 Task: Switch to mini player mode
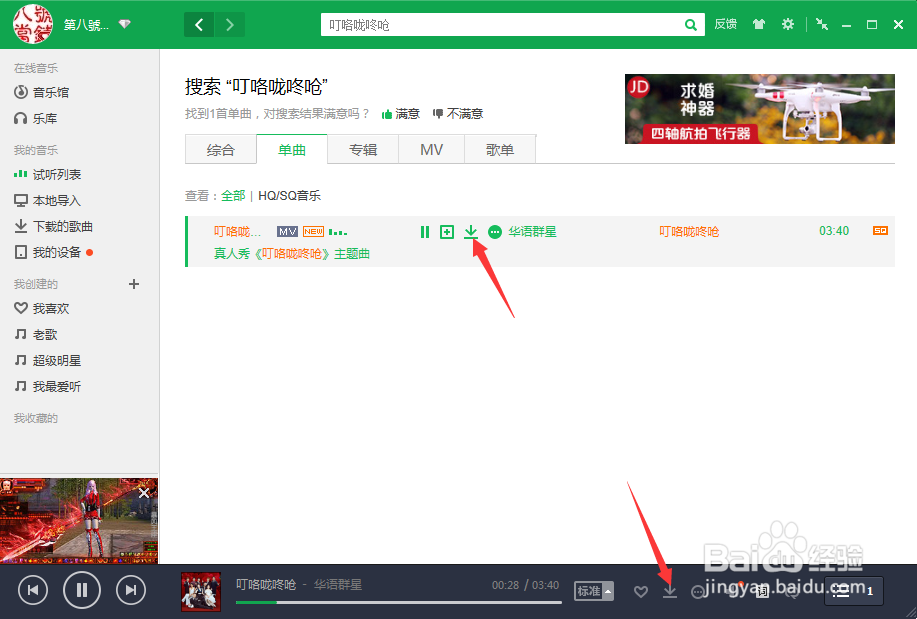click(822, 25)
